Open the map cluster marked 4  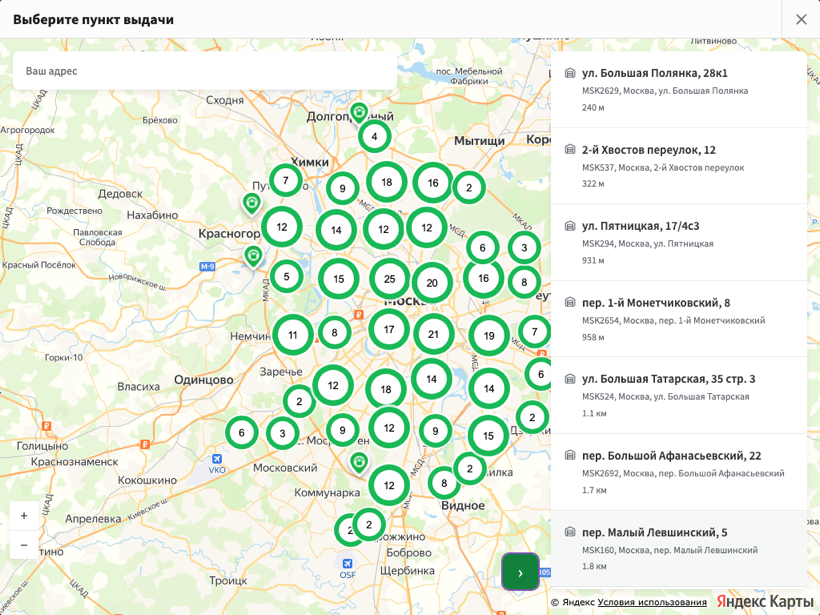374,136
